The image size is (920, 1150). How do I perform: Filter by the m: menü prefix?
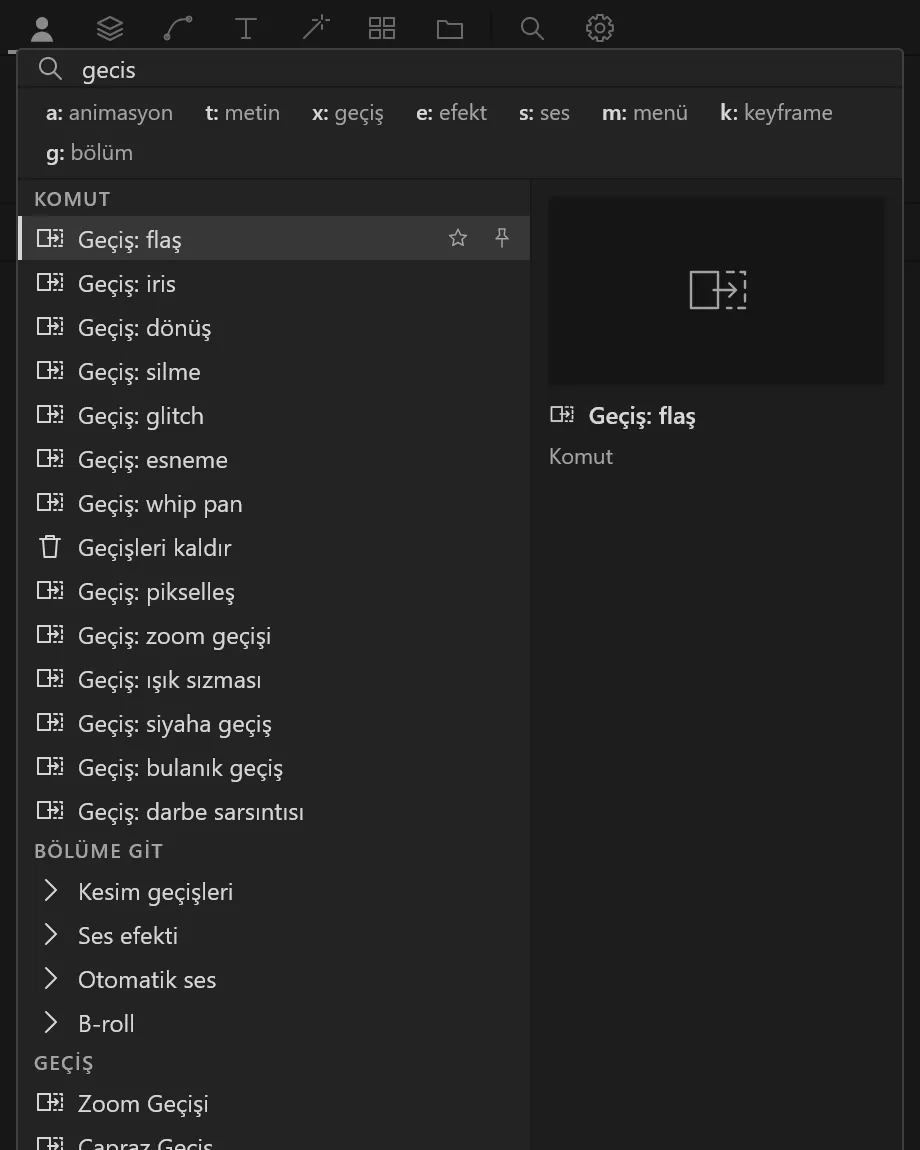click(x=645, y=113)
